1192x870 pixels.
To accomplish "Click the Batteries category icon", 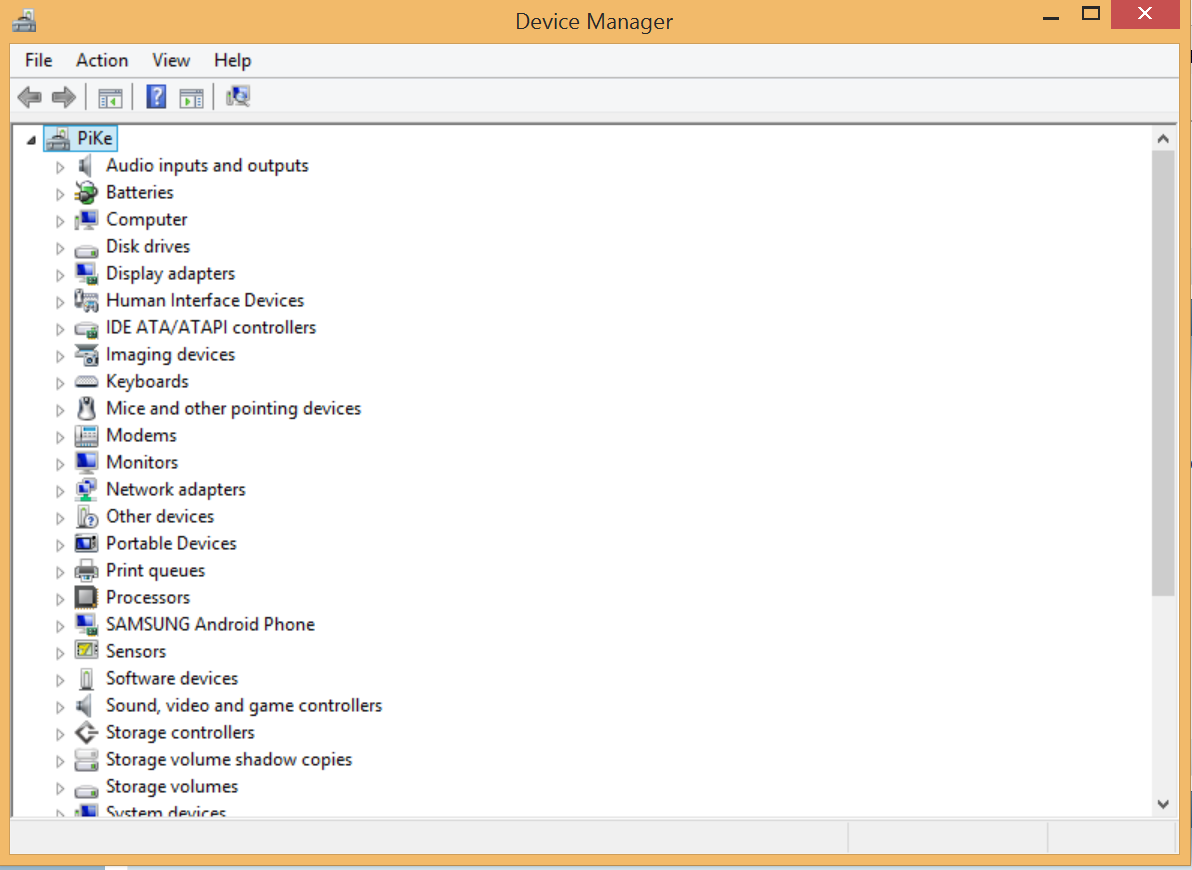I will tap(86, 193).
